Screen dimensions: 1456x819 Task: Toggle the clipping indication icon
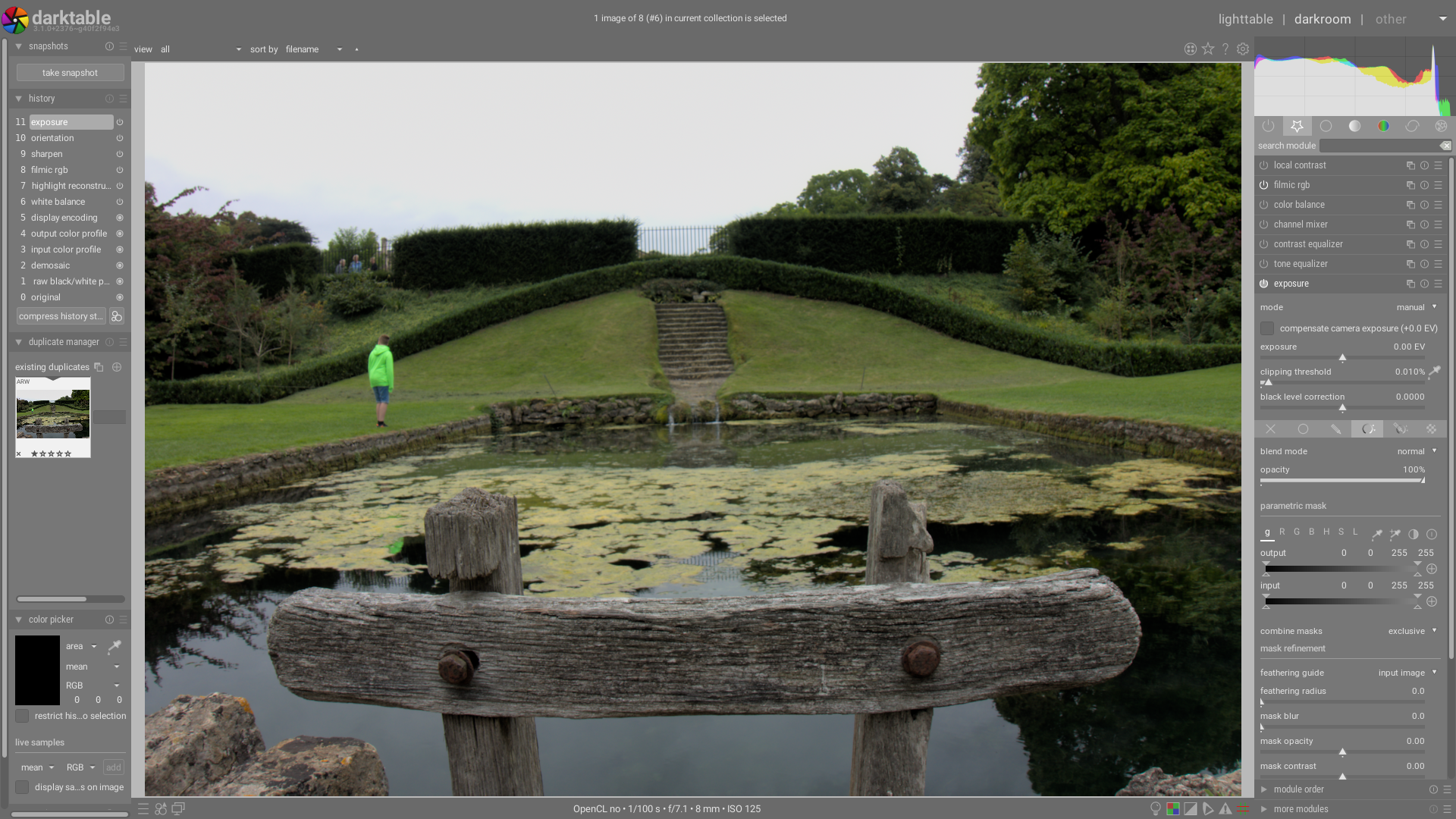click(x=1191, y=809)
